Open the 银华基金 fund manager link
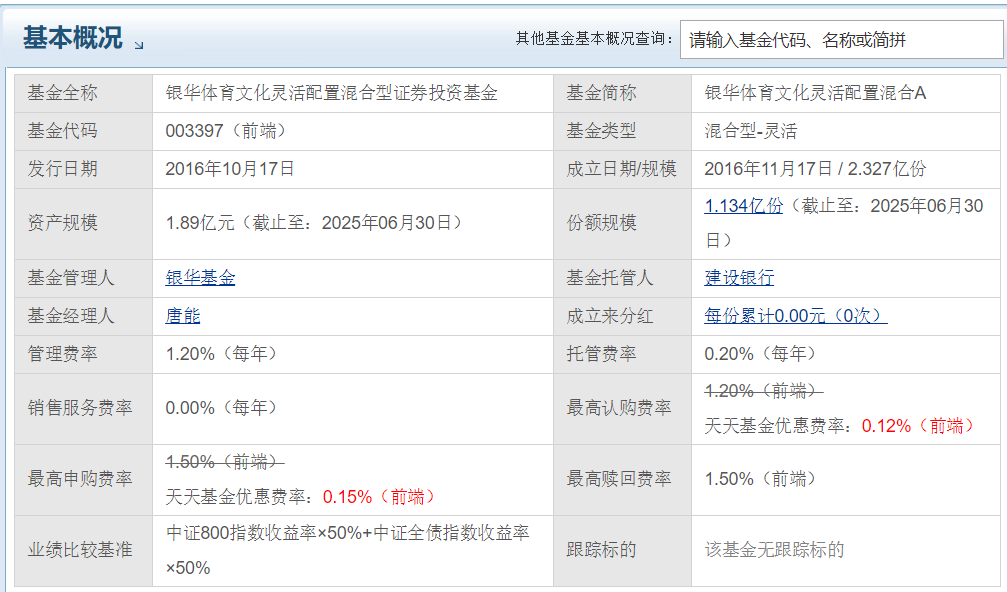Screen dimensions: 1007x592 (200, 278)
